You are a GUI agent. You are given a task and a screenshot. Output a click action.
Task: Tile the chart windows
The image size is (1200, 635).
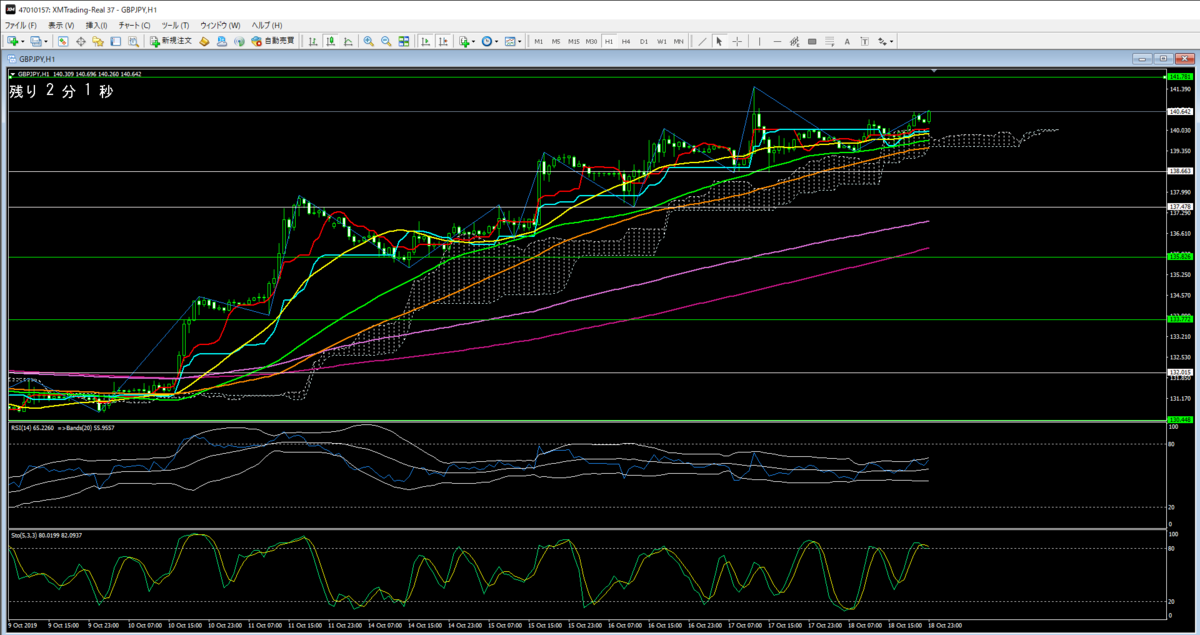(x=403, y=41)
